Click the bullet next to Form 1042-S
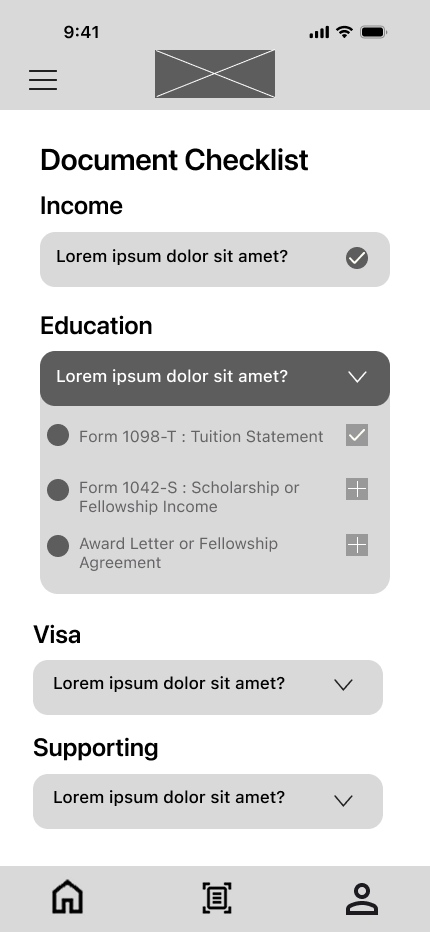Screen dimensions: 430x932 coord(58,490)
